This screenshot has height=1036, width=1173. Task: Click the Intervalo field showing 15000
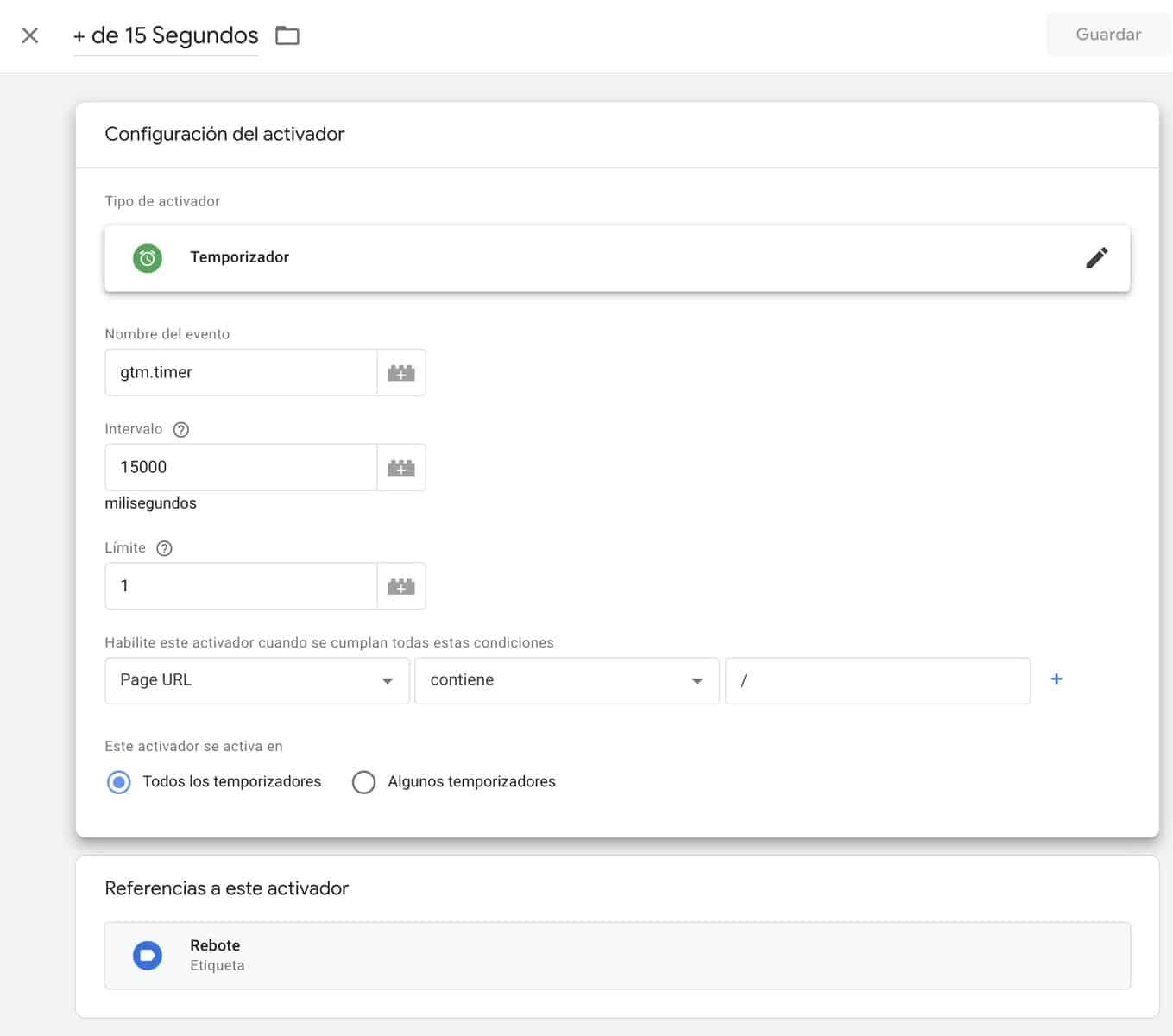click(241, 467)
